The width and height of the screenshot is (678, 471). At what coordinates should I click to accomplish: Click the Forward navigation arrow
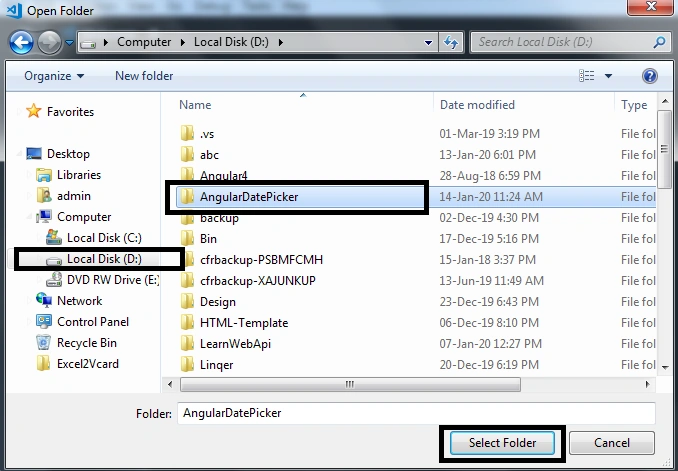point(49,42)
